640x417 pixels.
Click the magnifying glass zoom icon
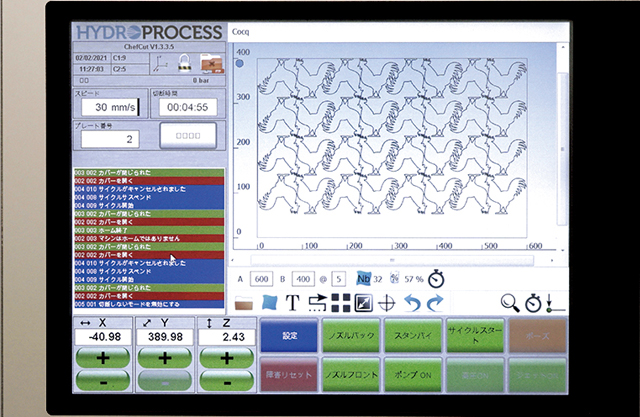coord(510,302)
